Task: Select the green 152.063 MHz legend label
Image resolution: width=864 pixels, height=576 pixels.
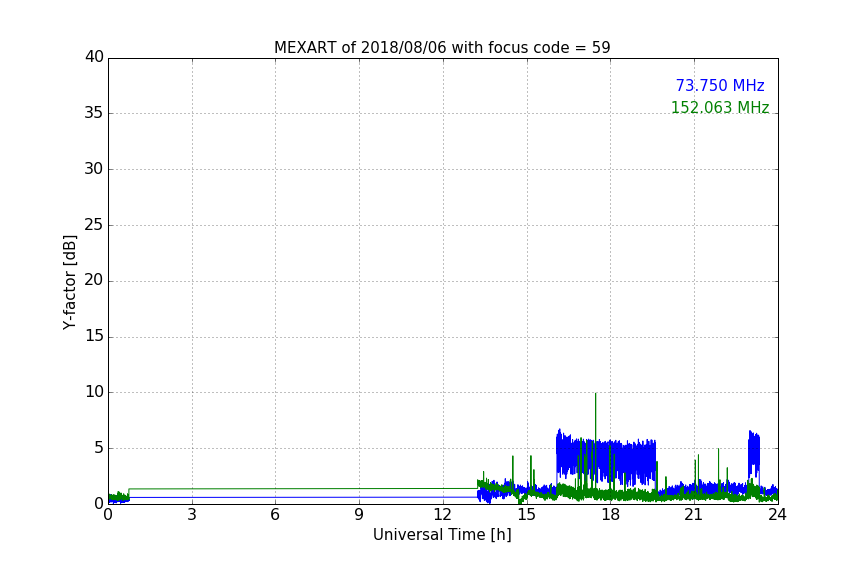Action: 720,107
